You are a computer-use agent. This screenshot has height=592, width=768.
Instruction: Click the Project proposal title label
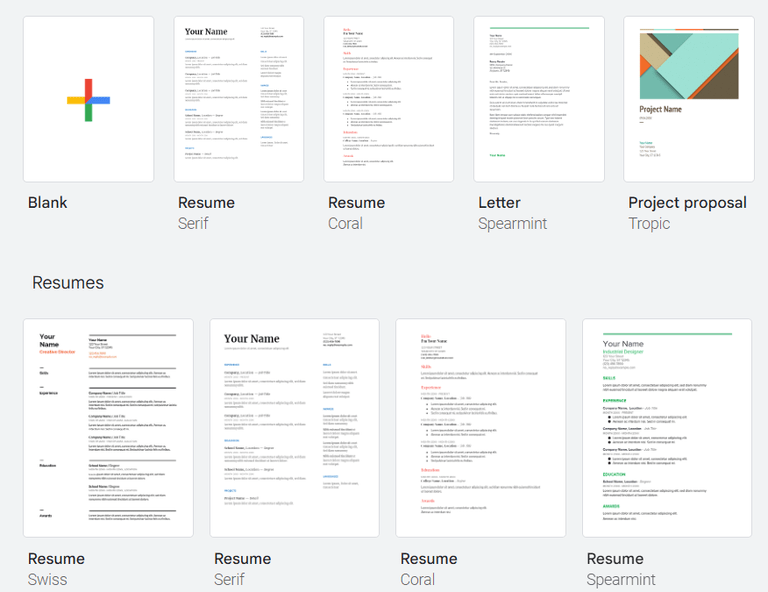pos(687,203)
